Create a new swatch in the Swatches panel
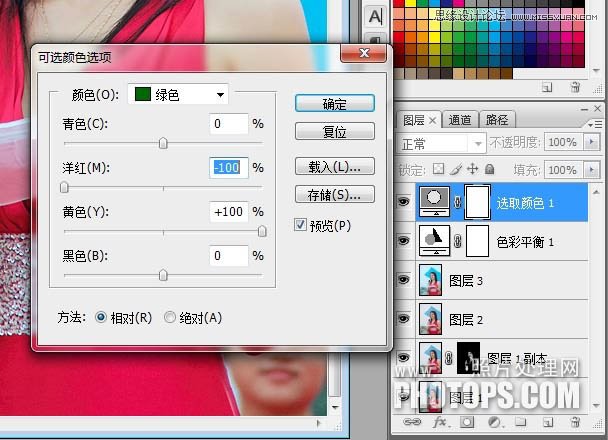 (x=547, y=87)
